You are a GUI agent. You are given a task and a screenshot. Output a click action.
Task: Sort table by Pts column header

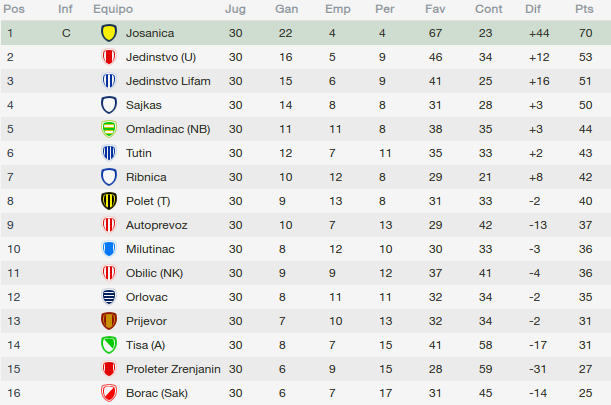(584, 9)
